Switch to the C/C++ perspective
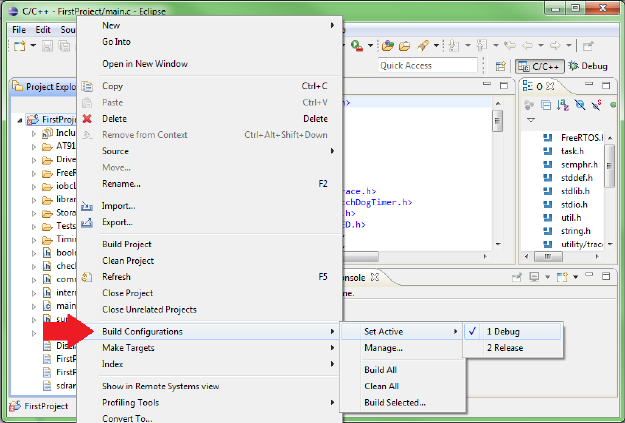The image size is (625, 423). 540,67
